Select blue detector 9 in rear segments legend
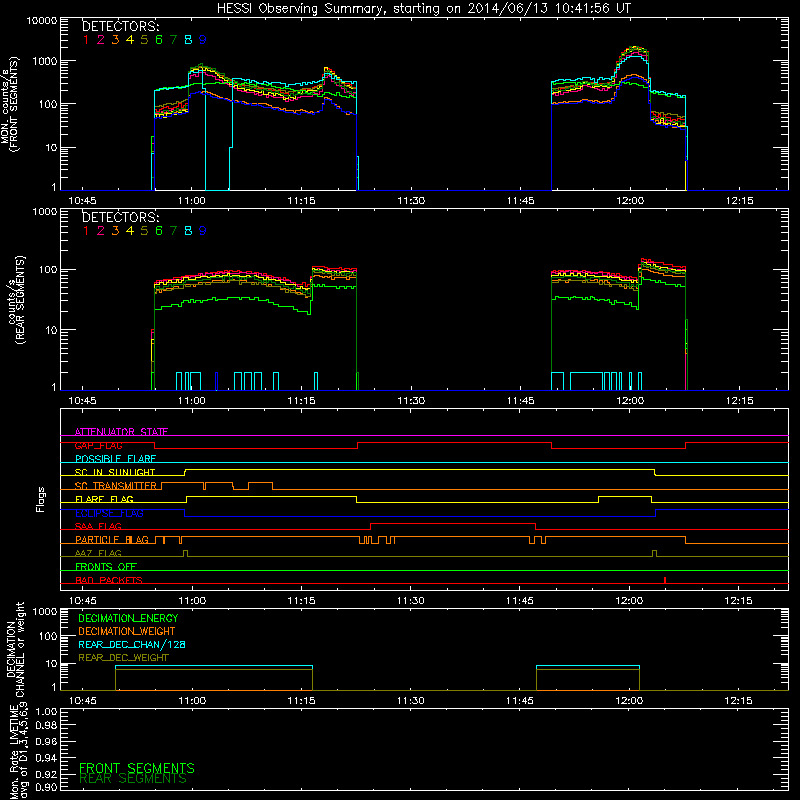This screenshot has height=800, width=800. [x=203, y=231]
